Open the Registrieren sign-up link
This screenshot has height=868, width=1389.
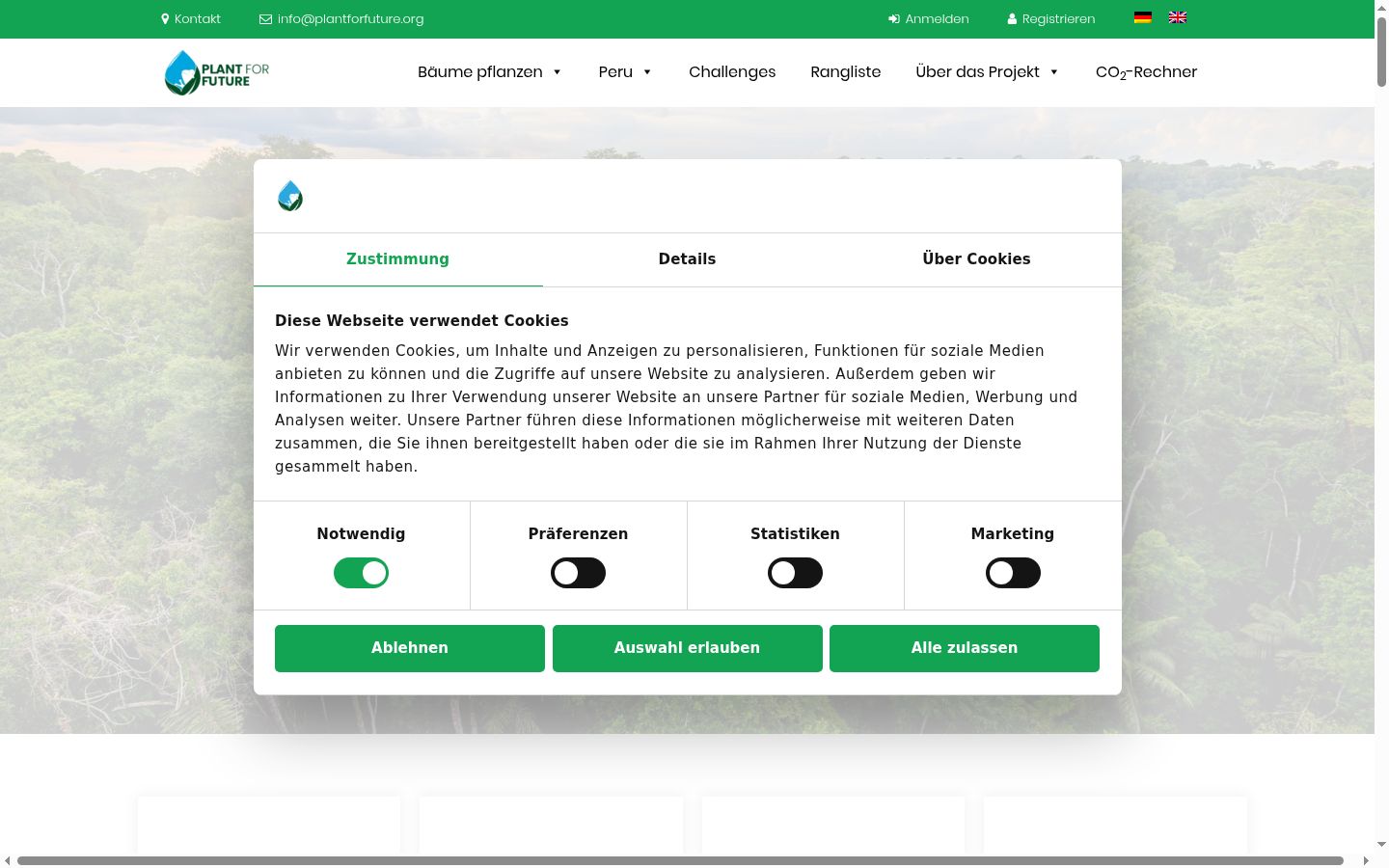coord(1051,18)
